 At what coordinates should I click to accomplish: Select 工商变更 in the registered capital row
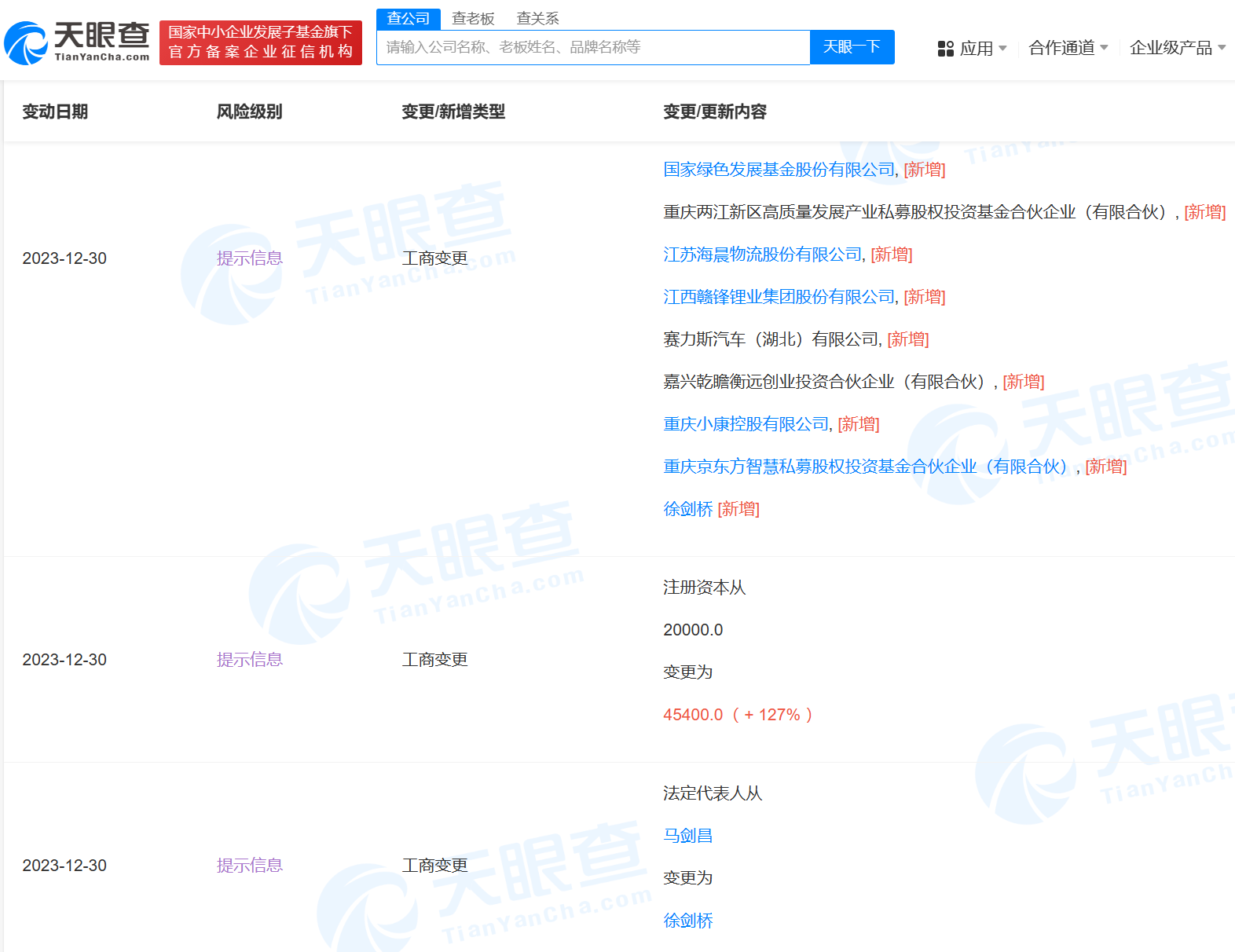[x=435, y=660]
